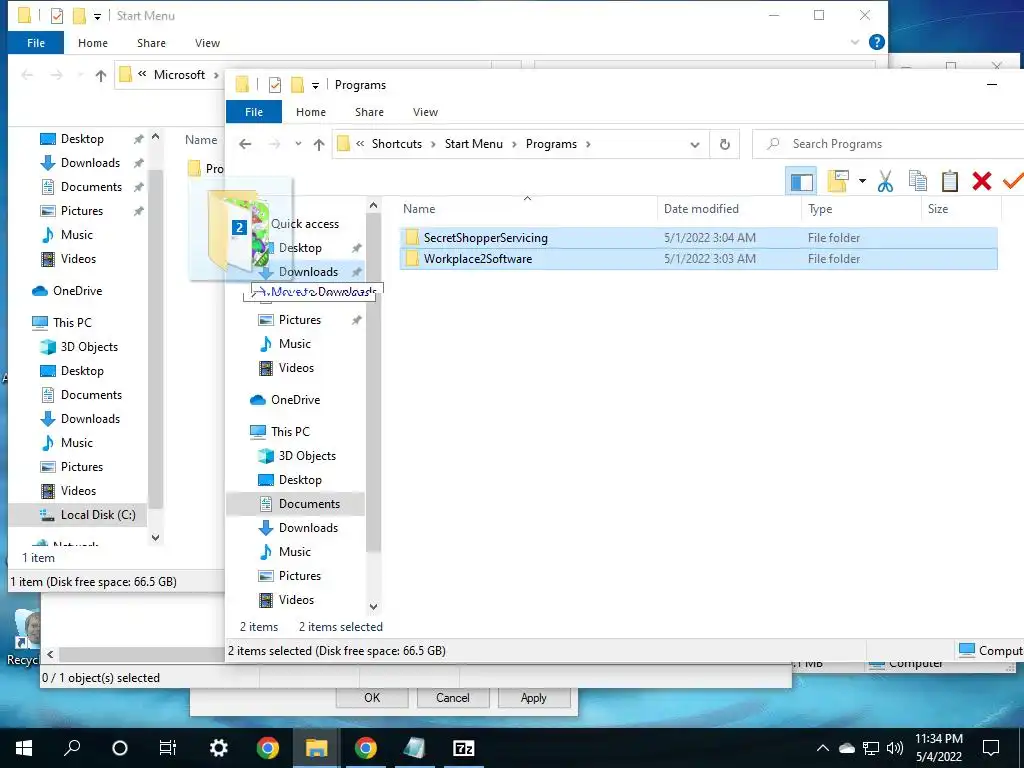This screenshot has width=1024, height=768.
Task: Open recent locations dropdown in Programs window
Action: click(298, 144)
